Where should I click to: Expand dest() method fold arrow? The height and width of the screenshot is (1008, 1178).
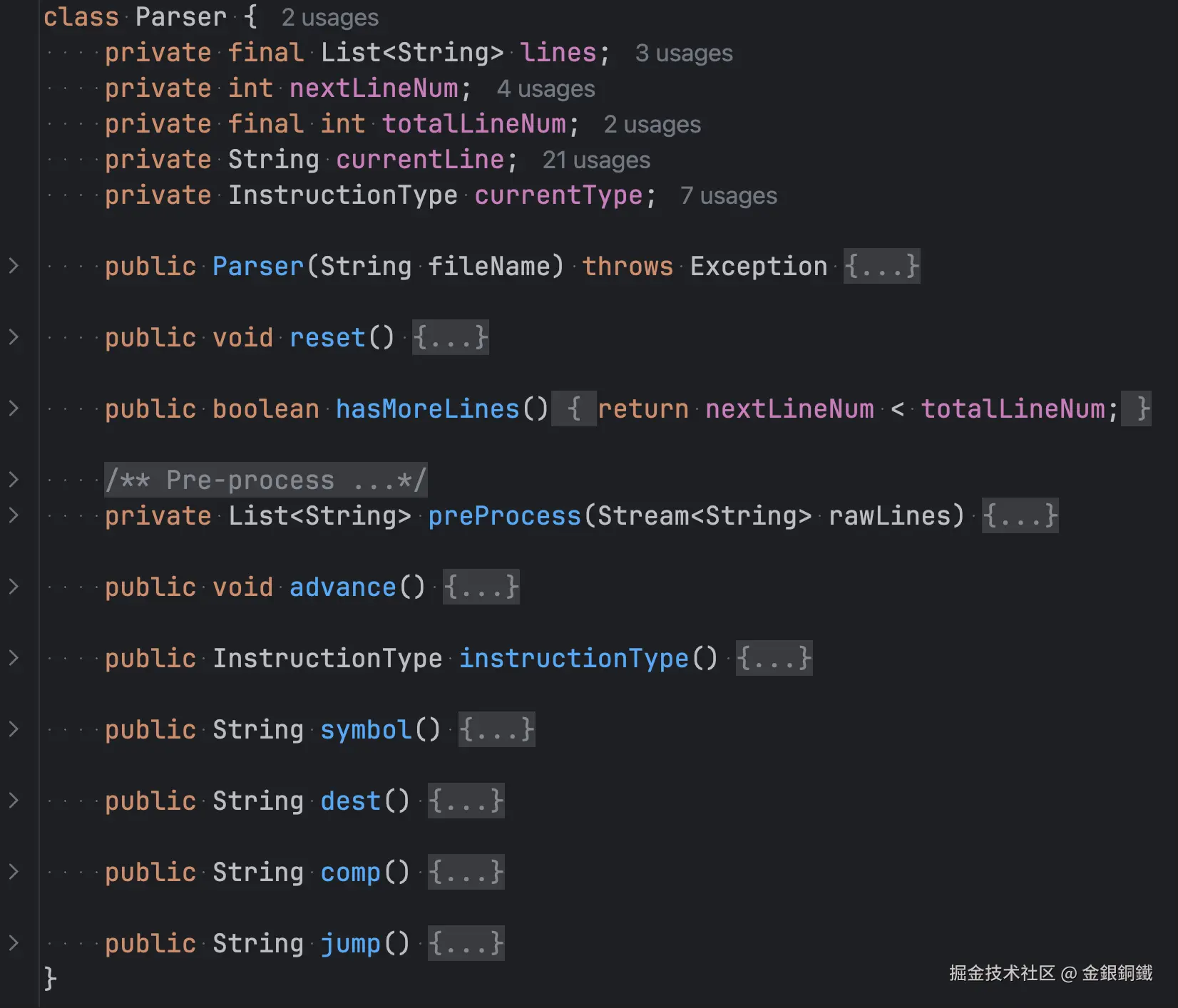14,801
